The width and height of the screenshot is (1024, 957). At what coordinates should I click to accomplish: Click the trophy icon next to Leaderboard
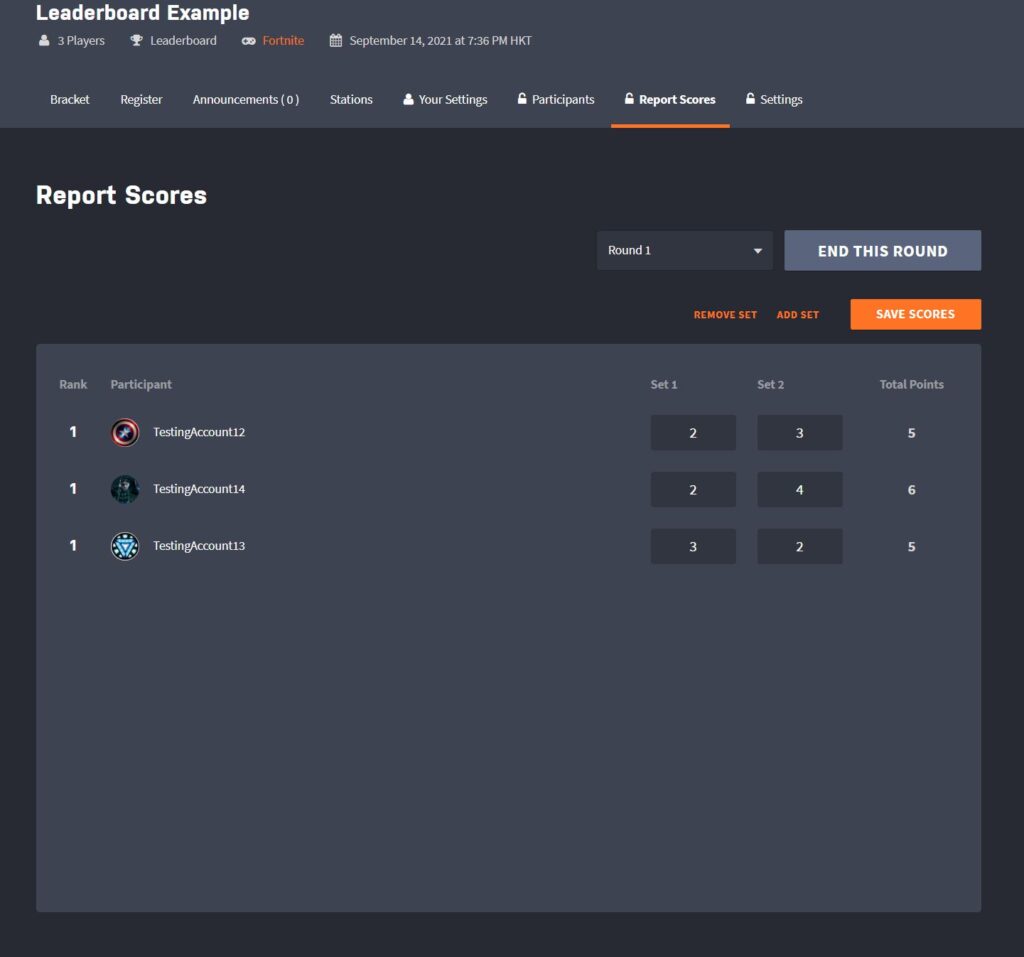coord(136,41)
